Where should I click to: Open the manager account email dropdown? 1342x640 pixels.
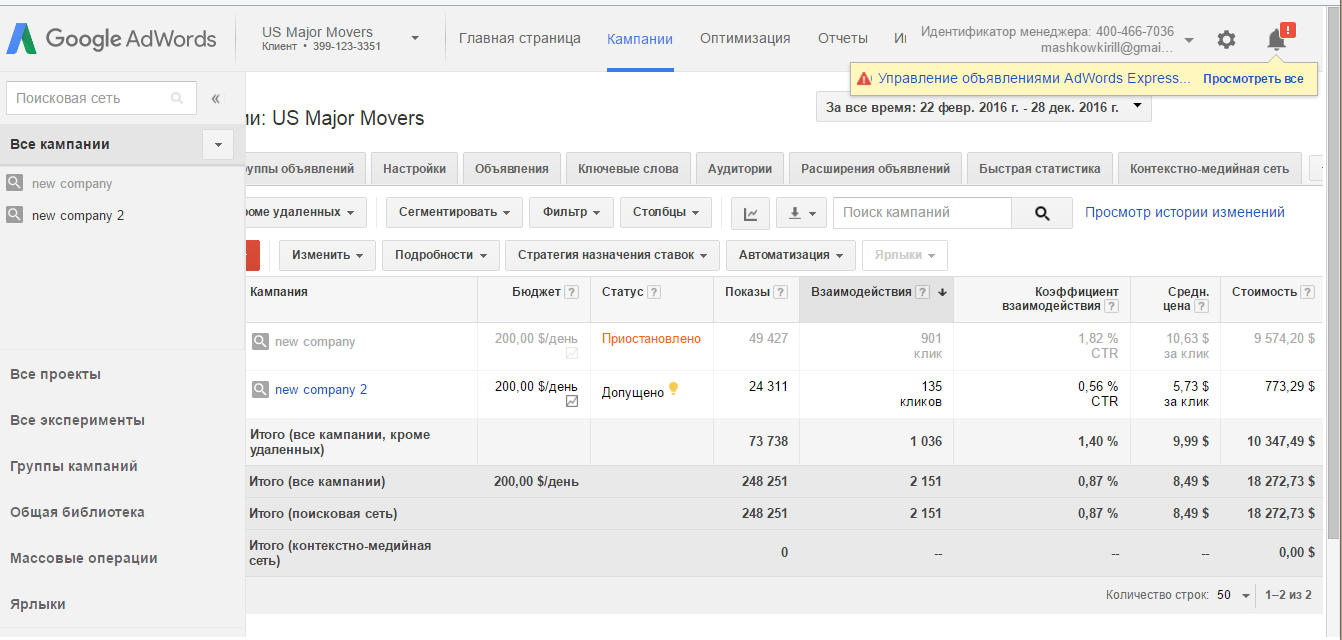click(1188, 40)
